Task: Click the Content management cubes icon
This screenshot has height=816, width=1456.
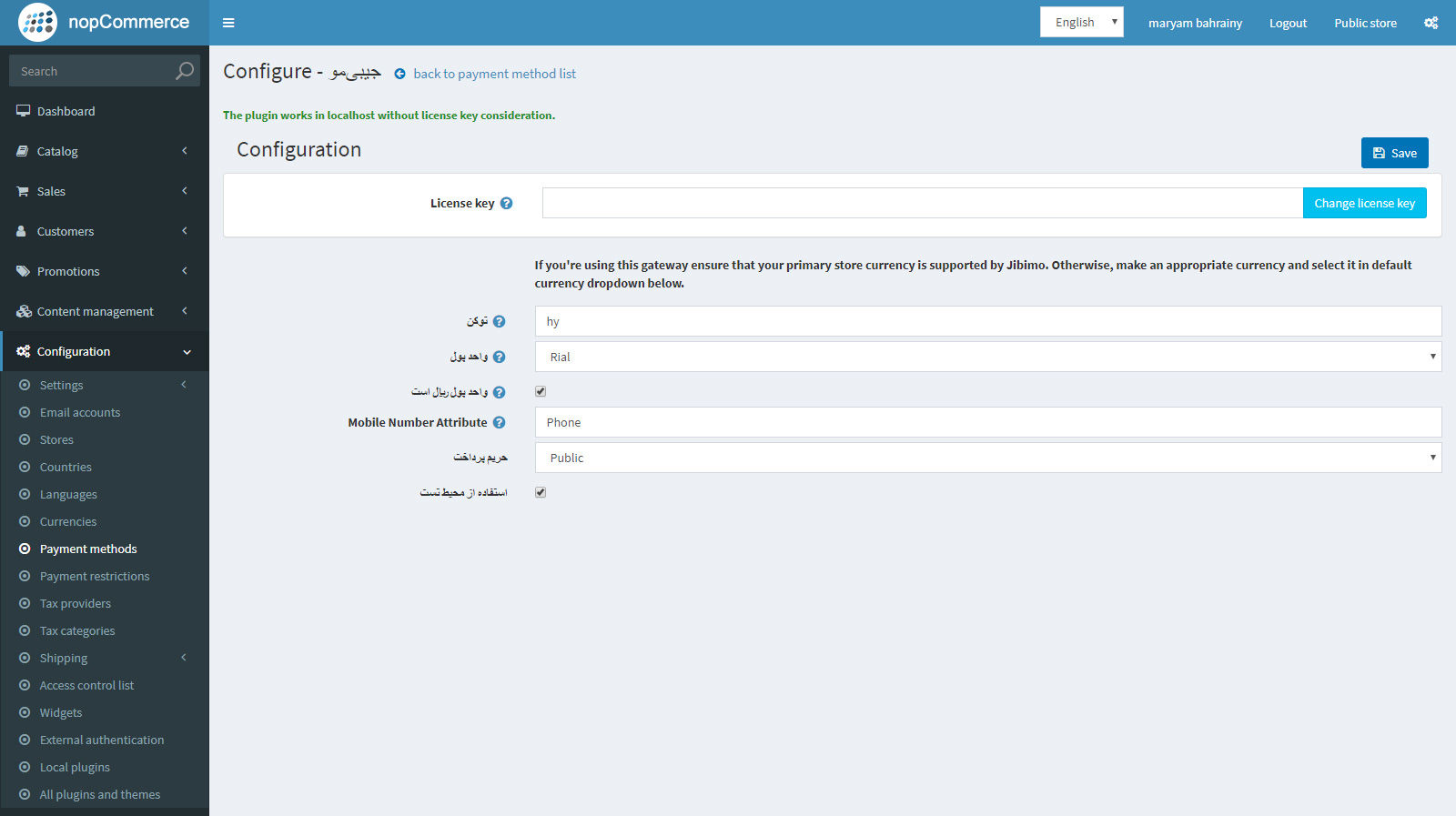Action: 24,311
